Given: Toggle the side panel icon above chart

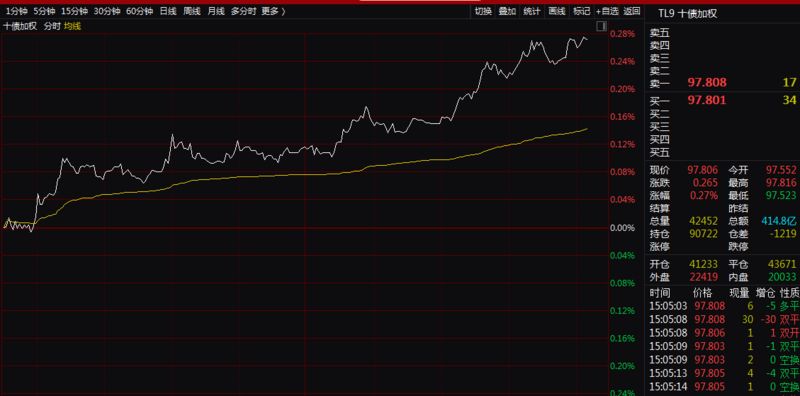Looking at the screenshot, I should click(x=601, y=26).
